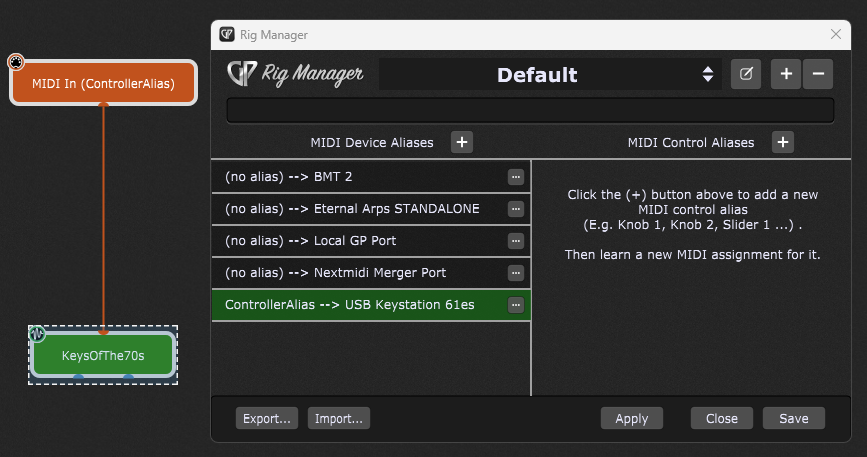
Task: Open options for Nextmidi Merger Port
Action: 516,273
